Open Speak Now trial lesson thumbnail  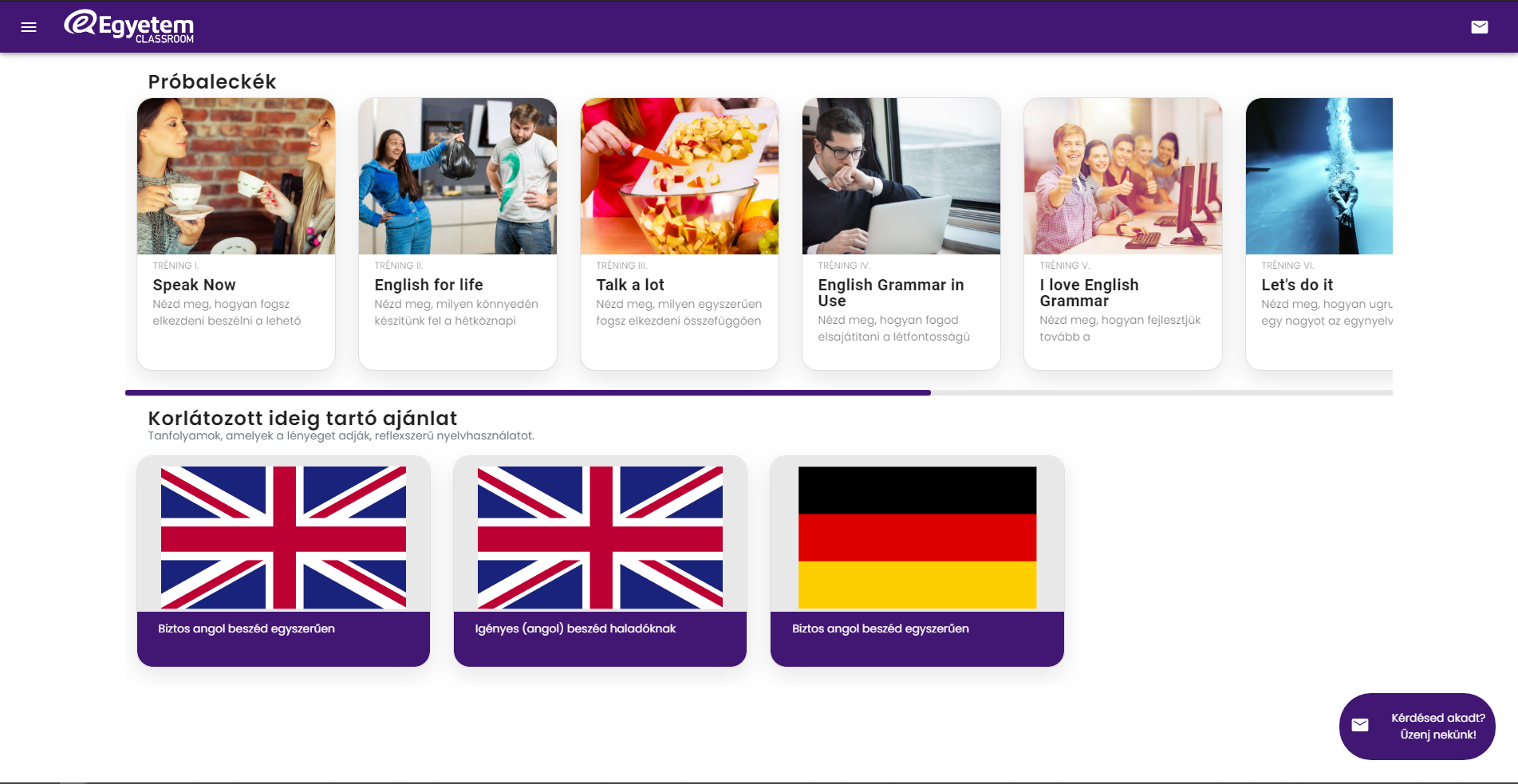[x=236, y=176]
